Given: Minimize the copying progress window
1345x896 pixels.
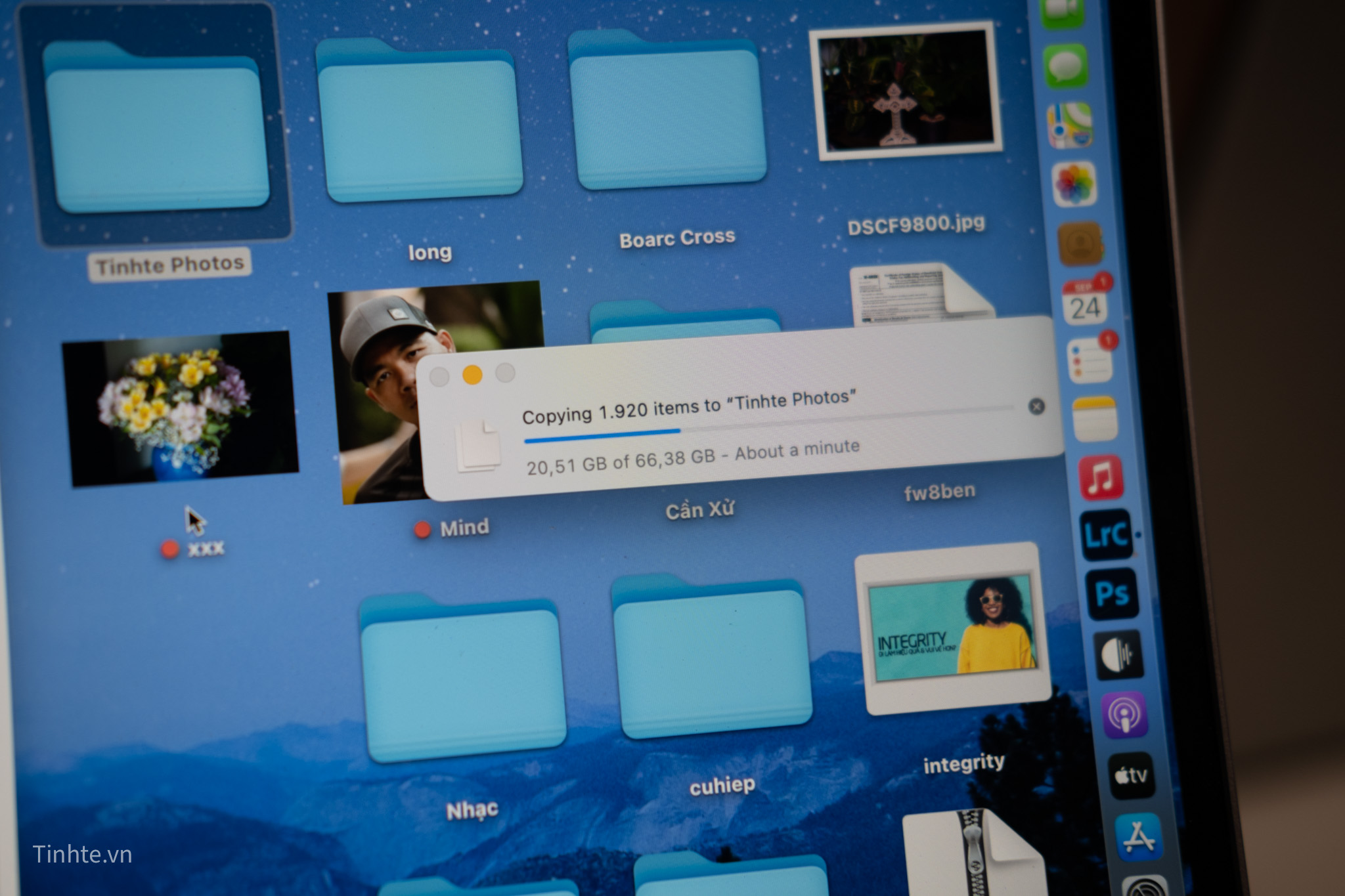Looking at the screenshot, I should (x=472, y=375).
